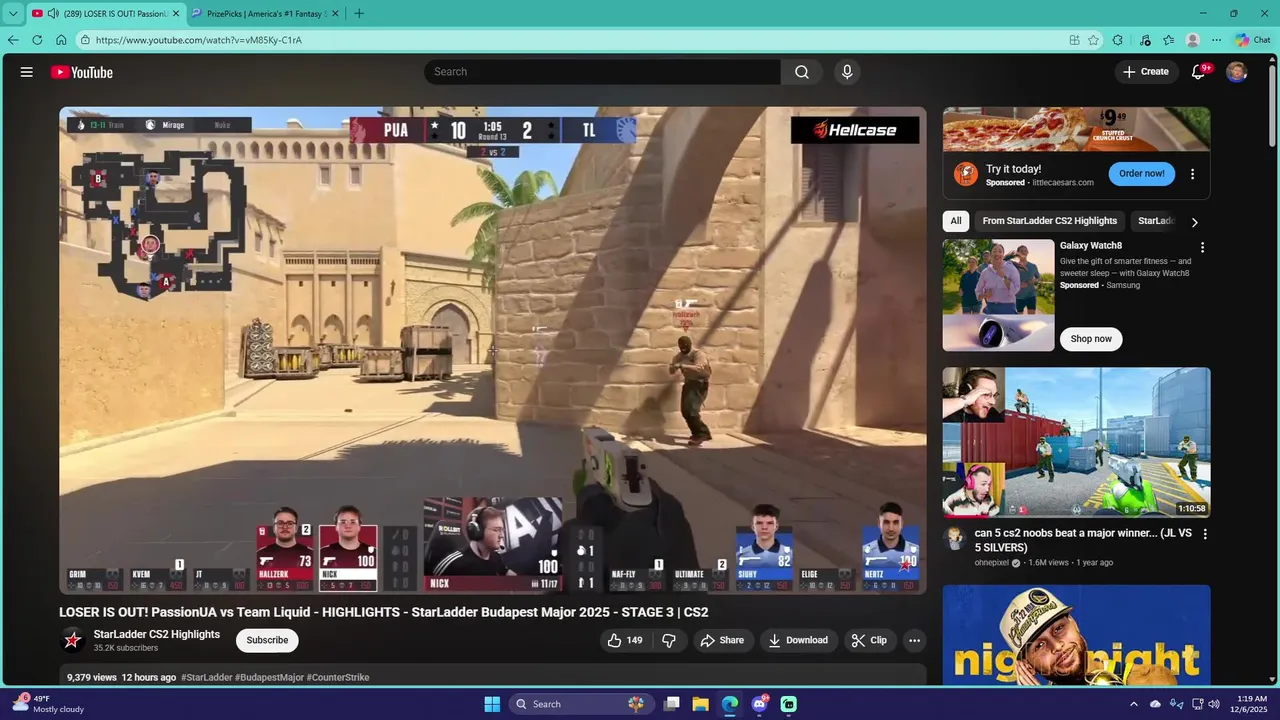The width and height of the screenshot is (1280, 720).
Task: Switch to the LOSER IS OUT YouTube tab
Action: coord(106,13)
